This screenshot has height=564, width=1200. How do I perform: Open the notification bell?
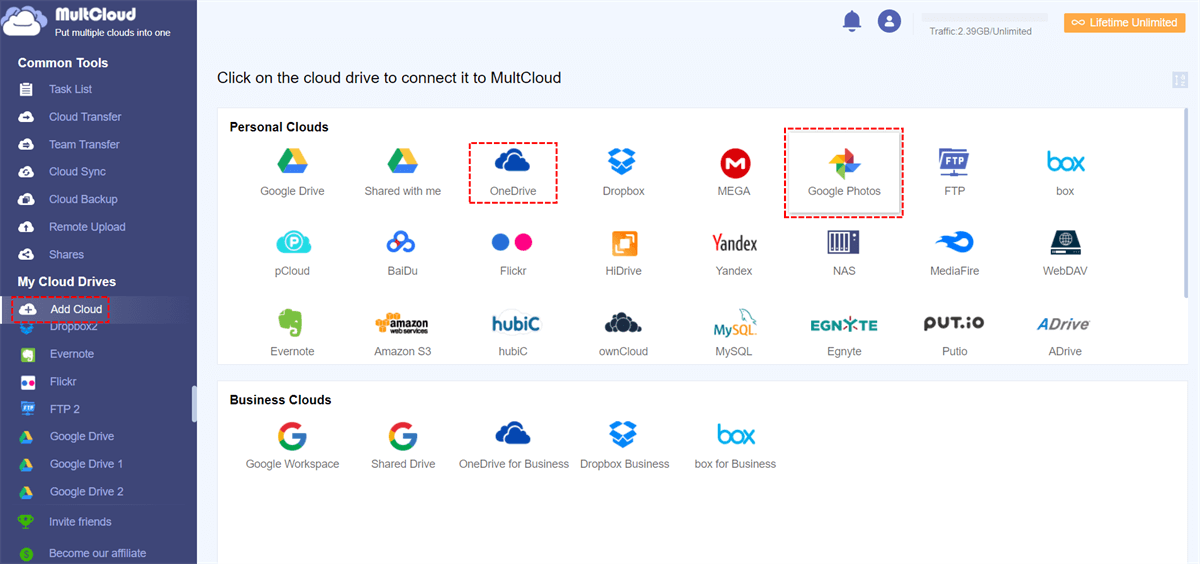[x=852, y=20]
